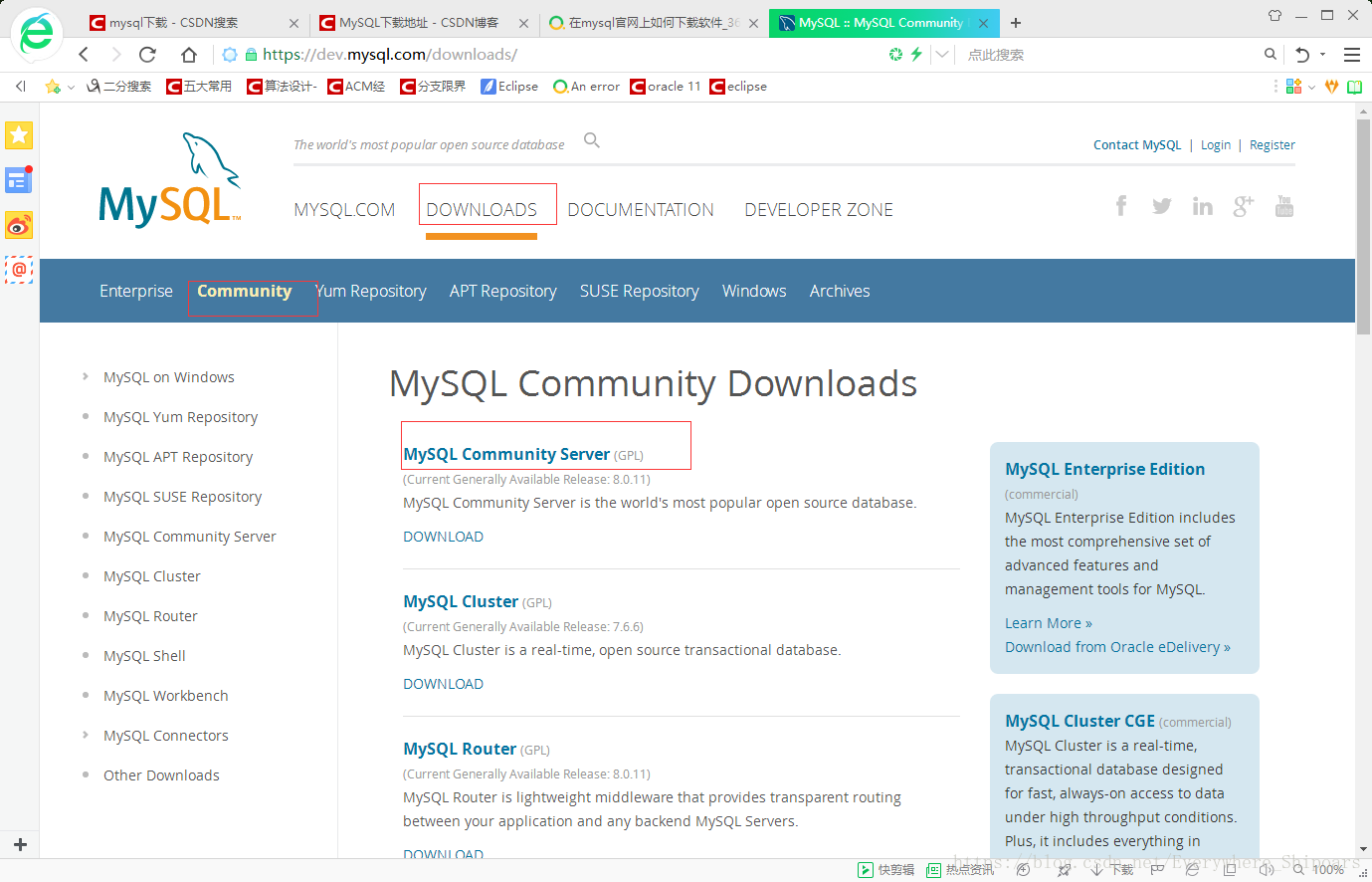Open the mail @ icon in the left sidebar
Screen dimensions: 1372x882
pyautogui.click(x=19, y=270)
